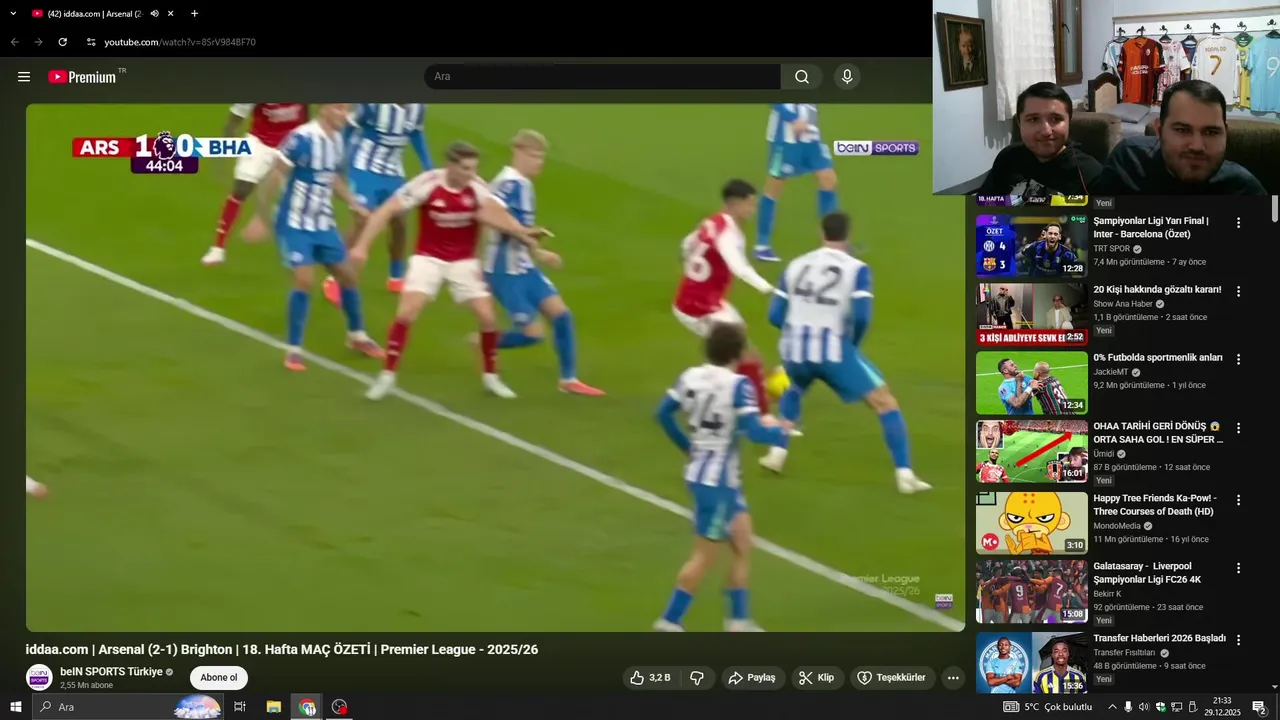
Task: Open options menu for Inter - Barcelona video
Action: (1238, 223)
